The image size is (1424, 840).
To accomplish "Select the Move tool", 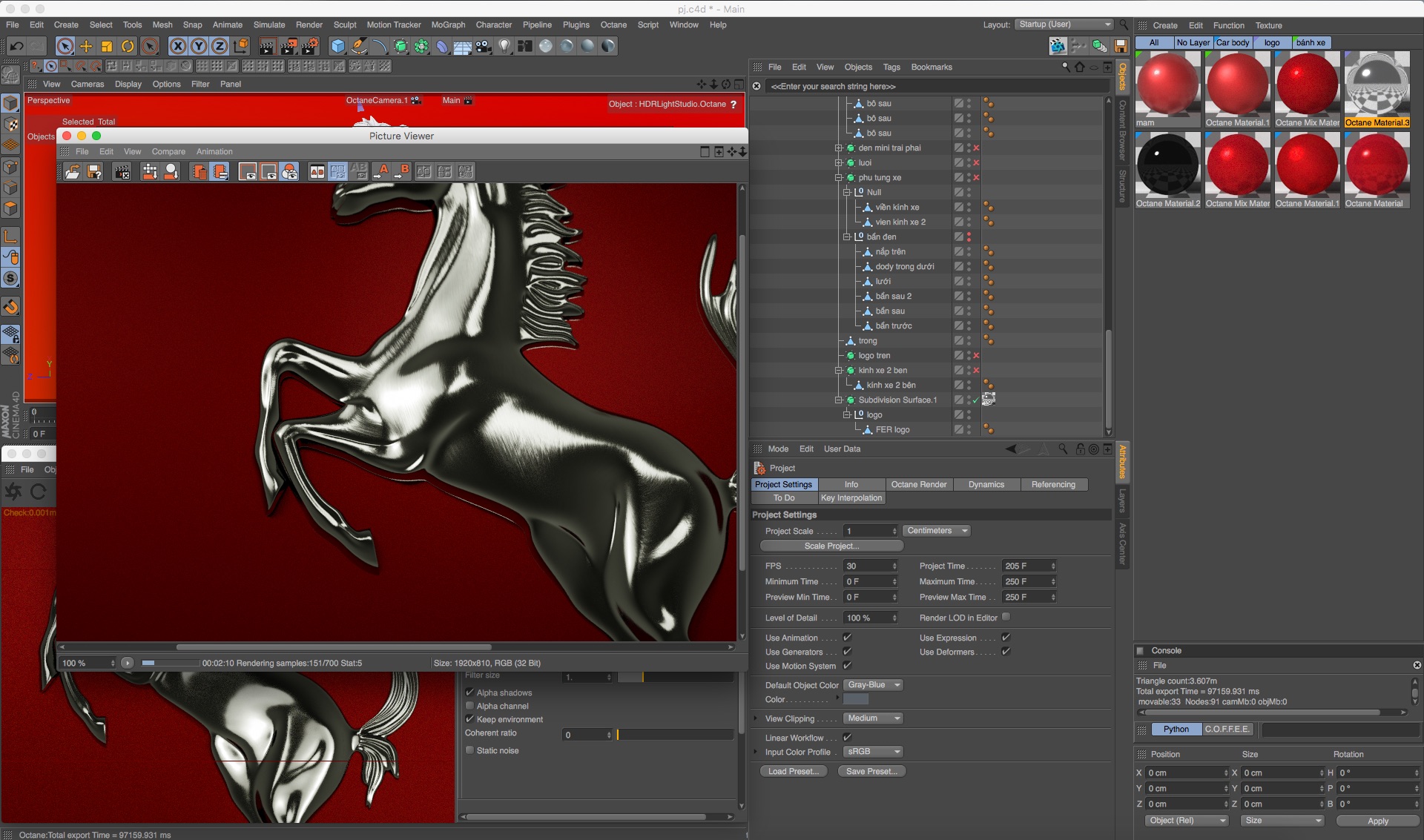I will (x=86, y=46).
